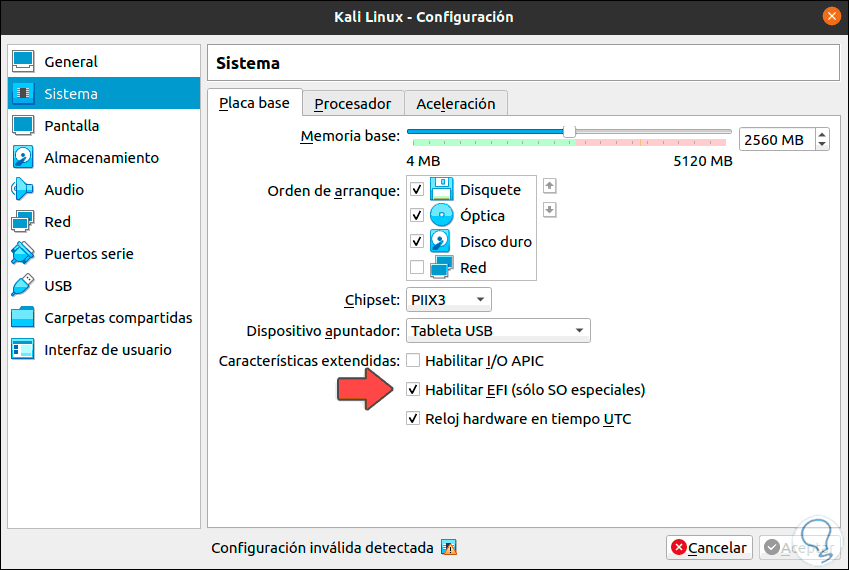The height and width of the screenshot is (570, 849).
Task: Switch to the Aceleración tab
Action: coord(456,103)
